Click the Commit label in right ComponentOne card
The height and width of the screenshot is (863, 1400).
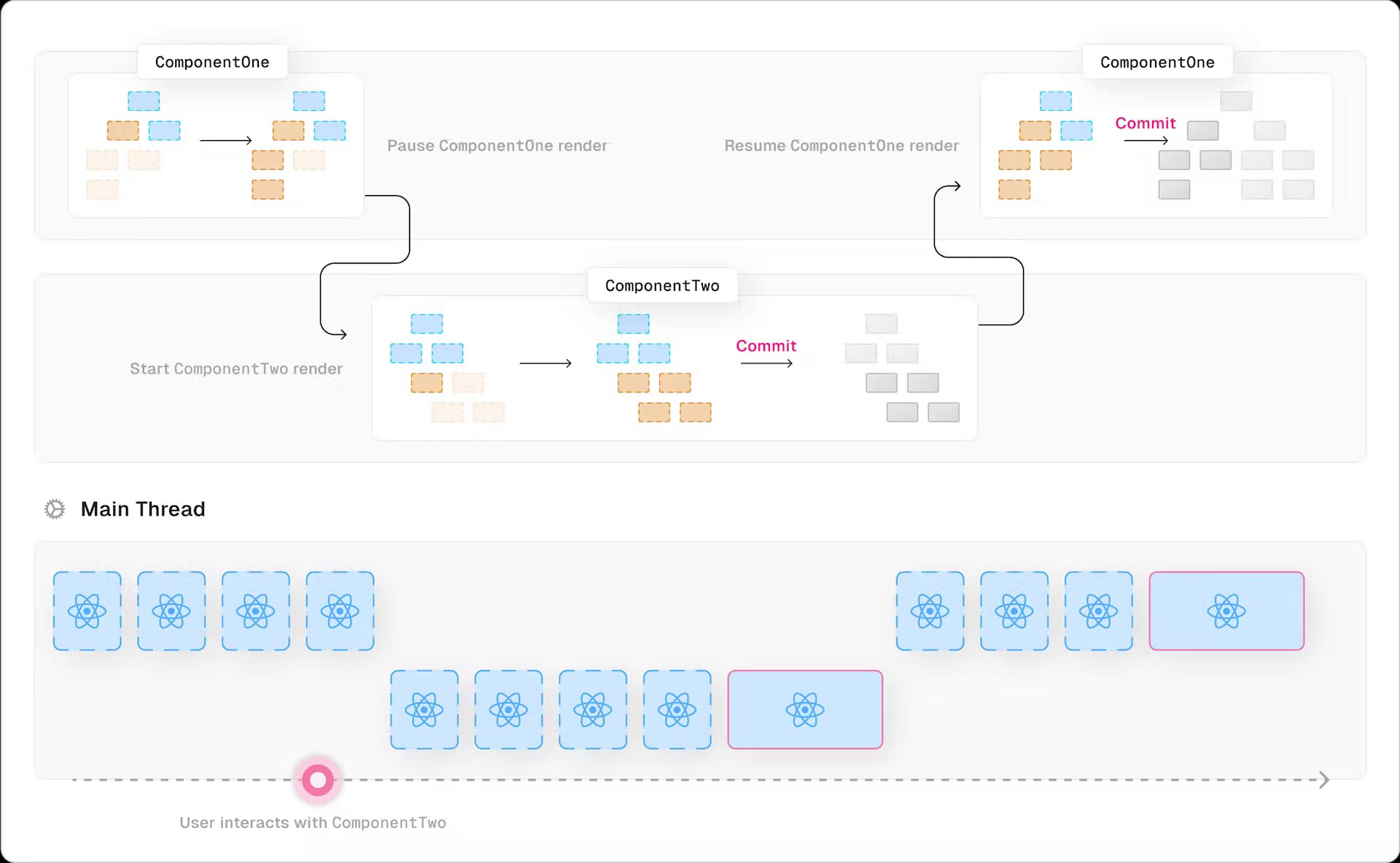click(1146, 123)
